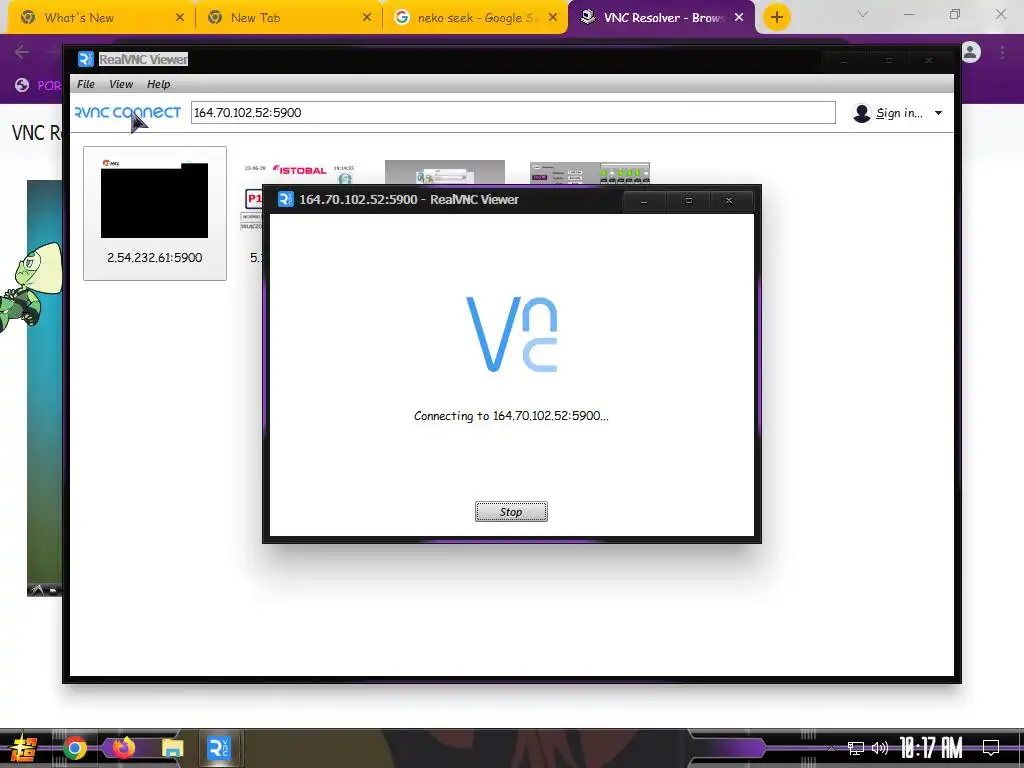Expand the Sign in dropdown arrow
Image resolution: width=1024 pixels, height=768 pixels.
[x=938, y=113]
